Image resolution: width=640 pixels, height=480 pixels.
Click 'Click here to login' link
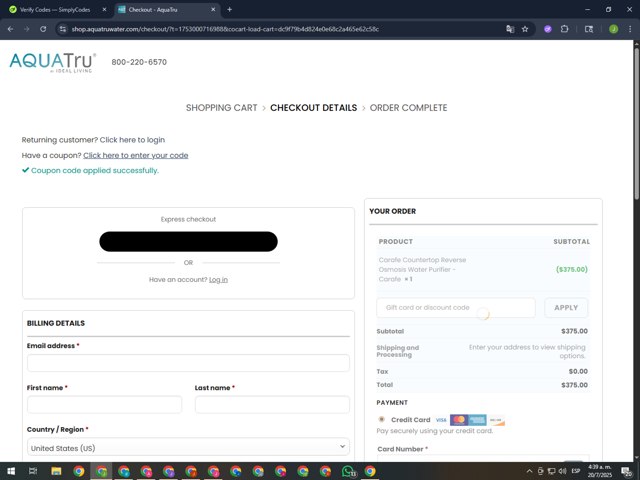click(x=132, y=140)
